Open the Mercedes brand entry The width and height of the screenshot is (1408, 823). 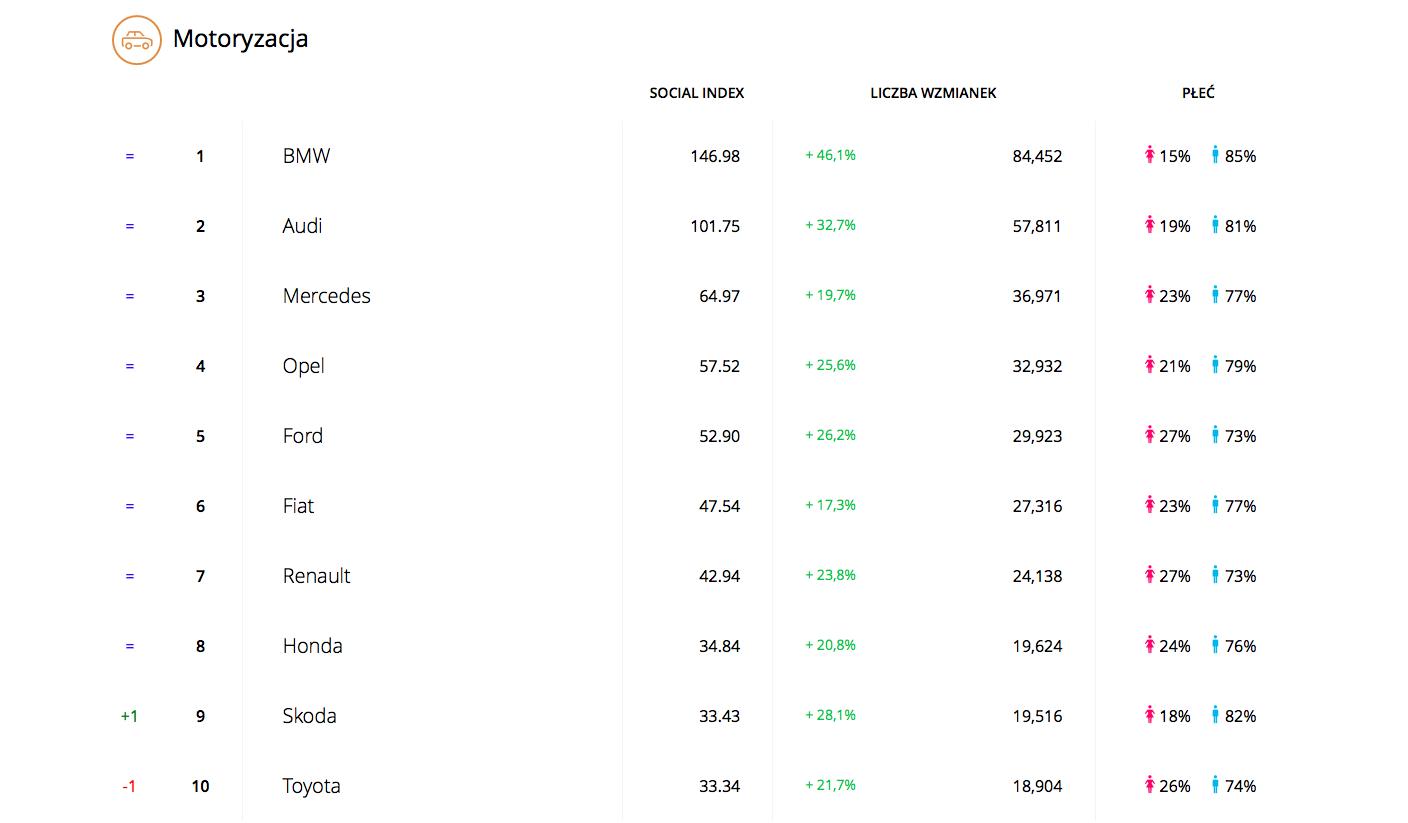click(326, 296)
